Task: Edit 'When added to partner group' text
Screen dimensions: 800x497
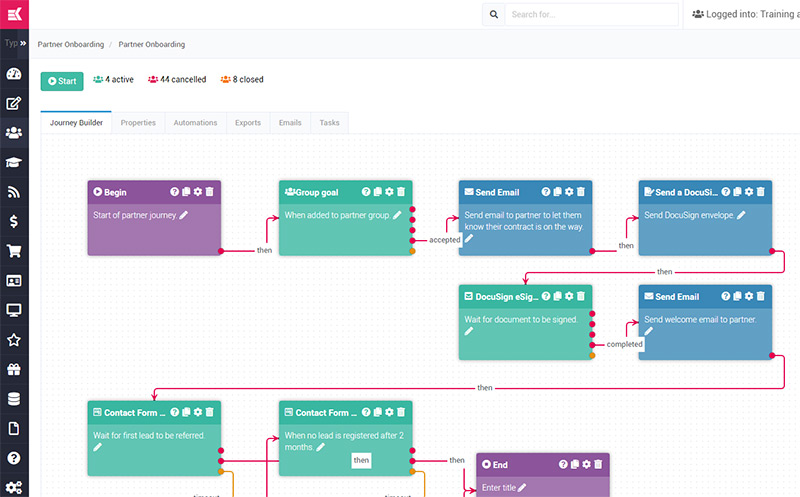Action: coord(397,215)
